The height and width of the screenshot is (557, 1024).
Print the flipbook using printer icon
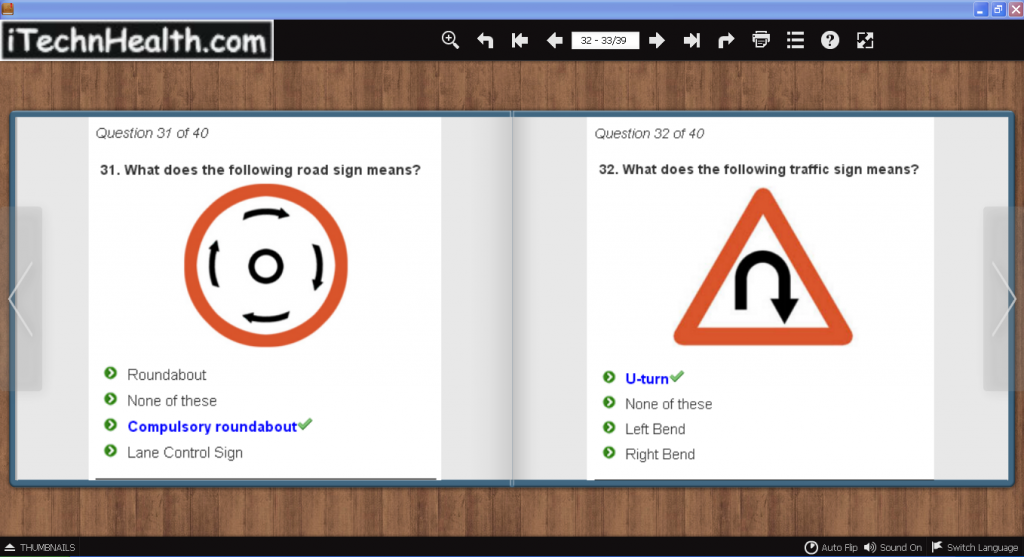tap(761, 40)
